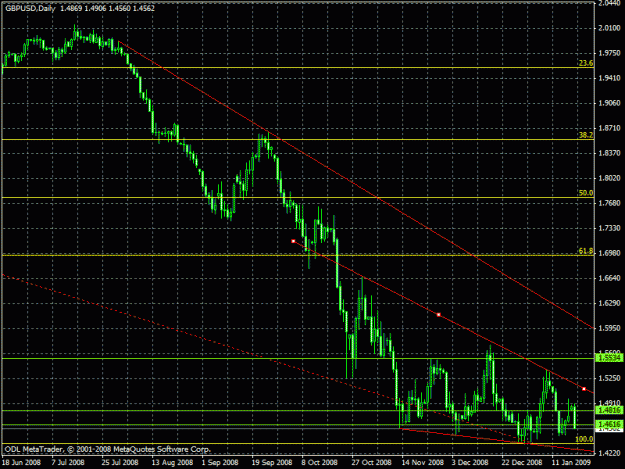Click the 1.5534 green price tag
Viewport: 625px width, 469px height.
click(609, 358)
